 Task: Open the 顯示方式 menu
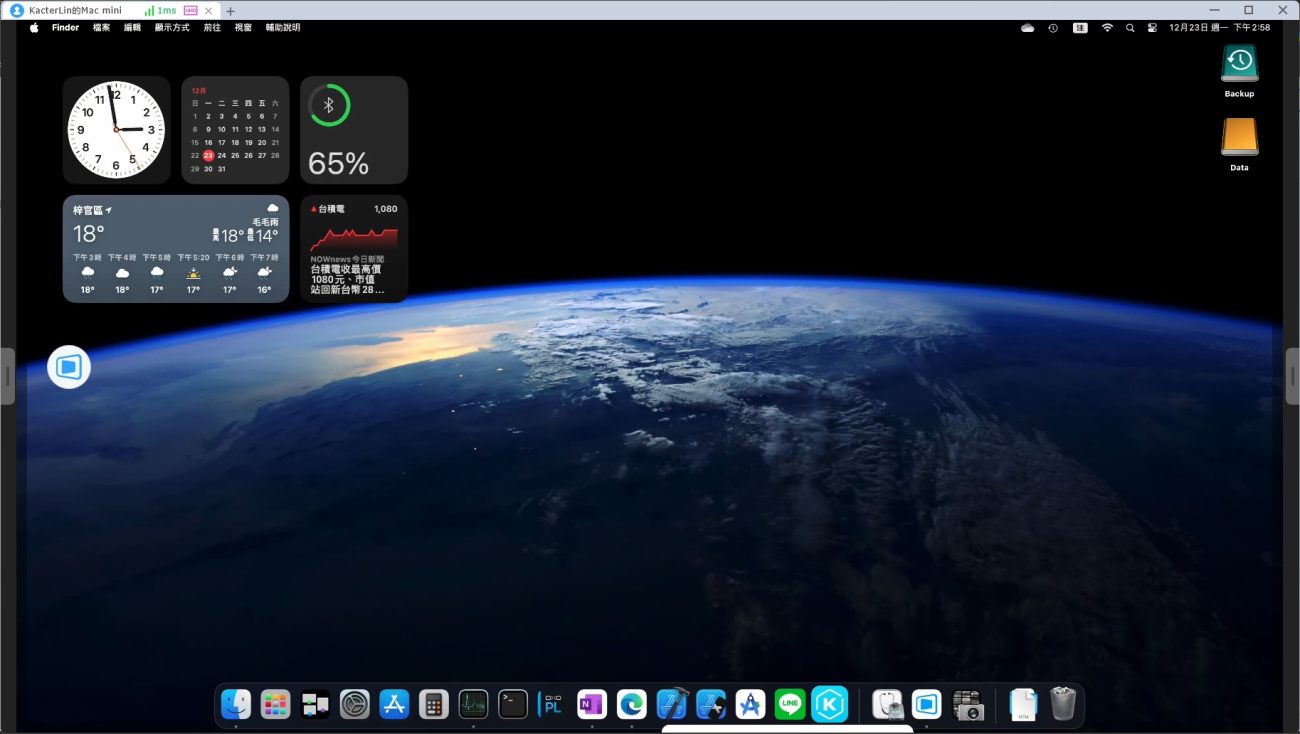(x=172, y=28)
